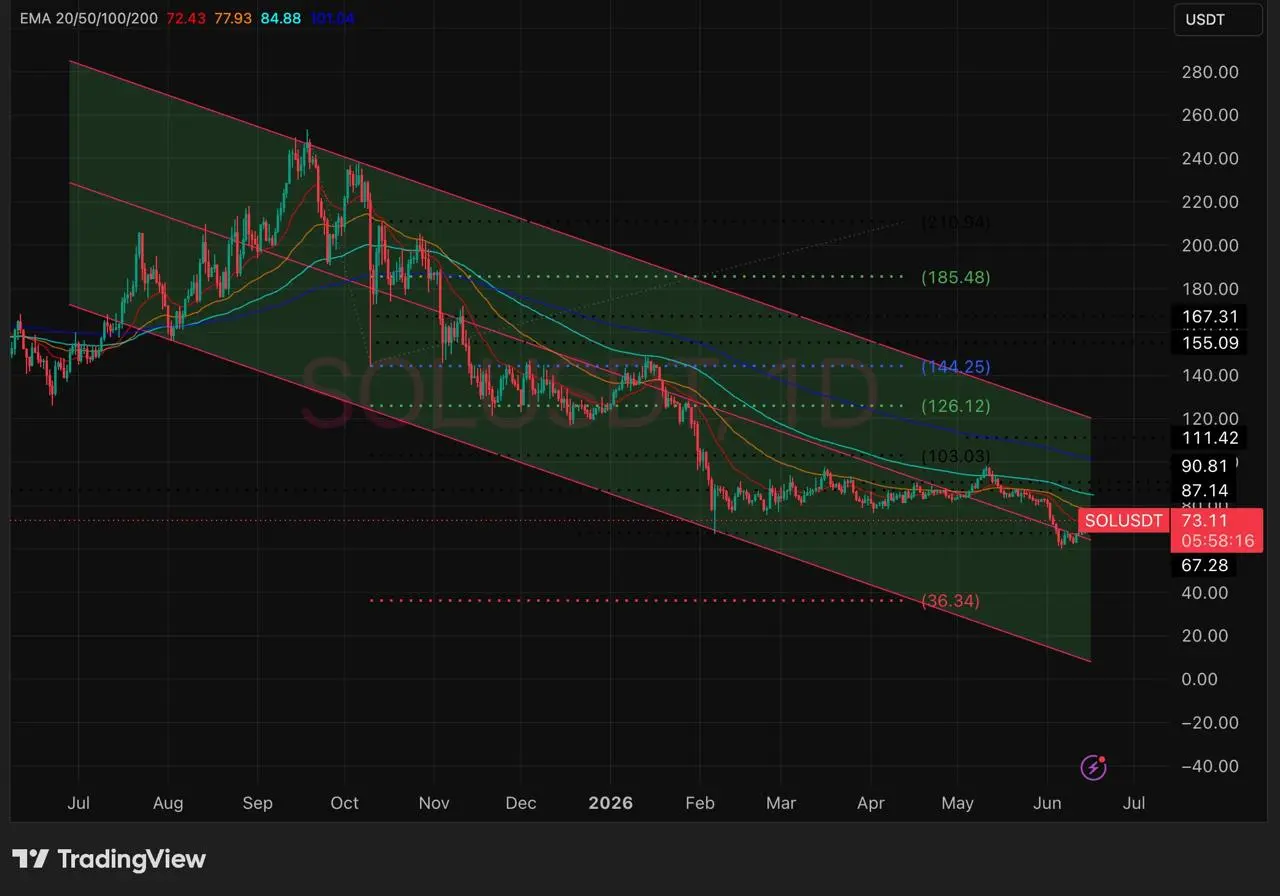Click 200.00 on the price scale
Viewport: 1280px width, 896px height.
pos(1209,246)
